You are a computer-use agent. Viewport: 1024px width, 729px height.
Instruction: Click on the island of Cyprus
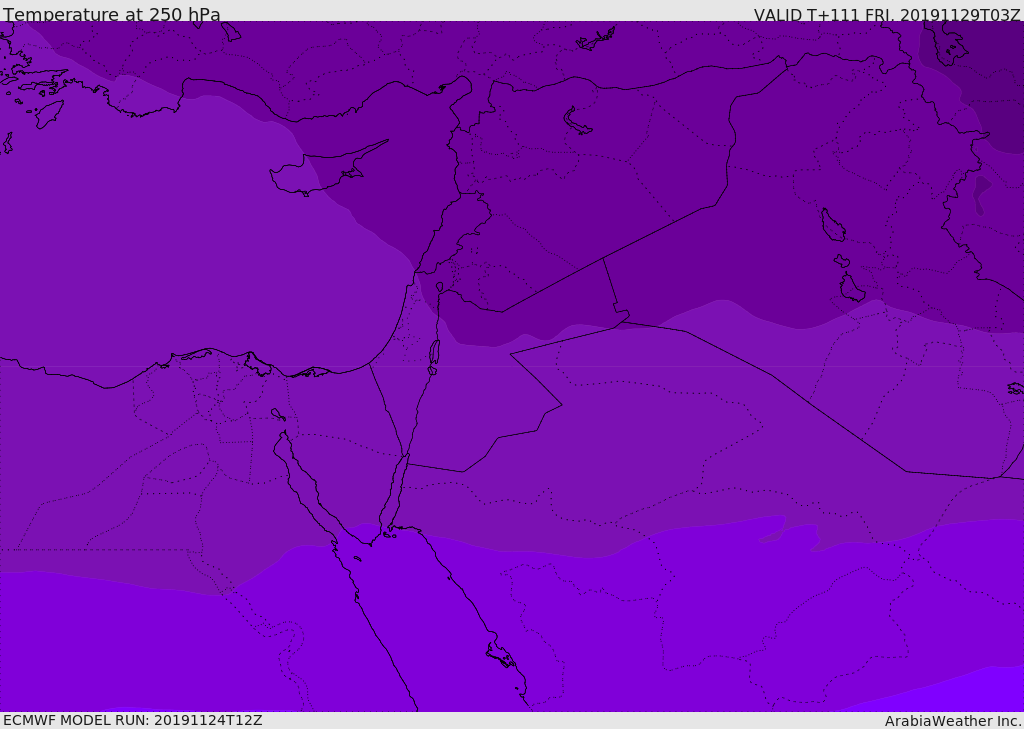(325, 171)
